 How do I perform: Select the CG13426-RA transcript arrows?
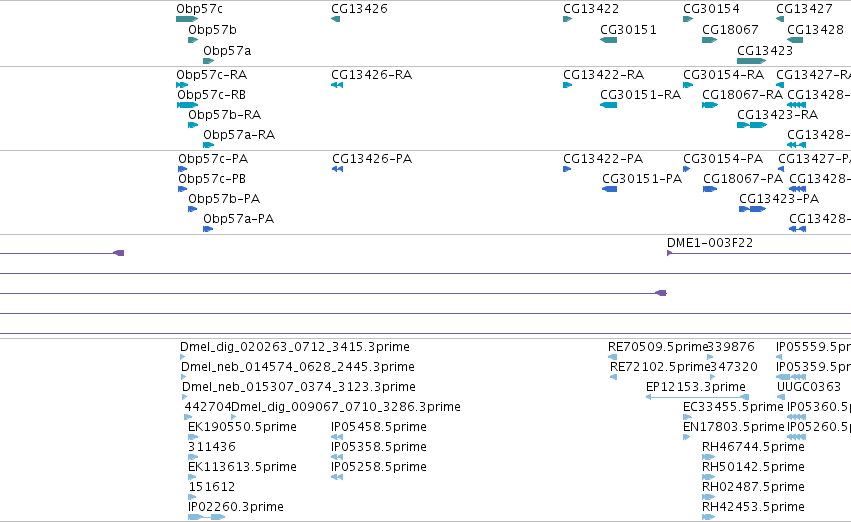[337, 85]
